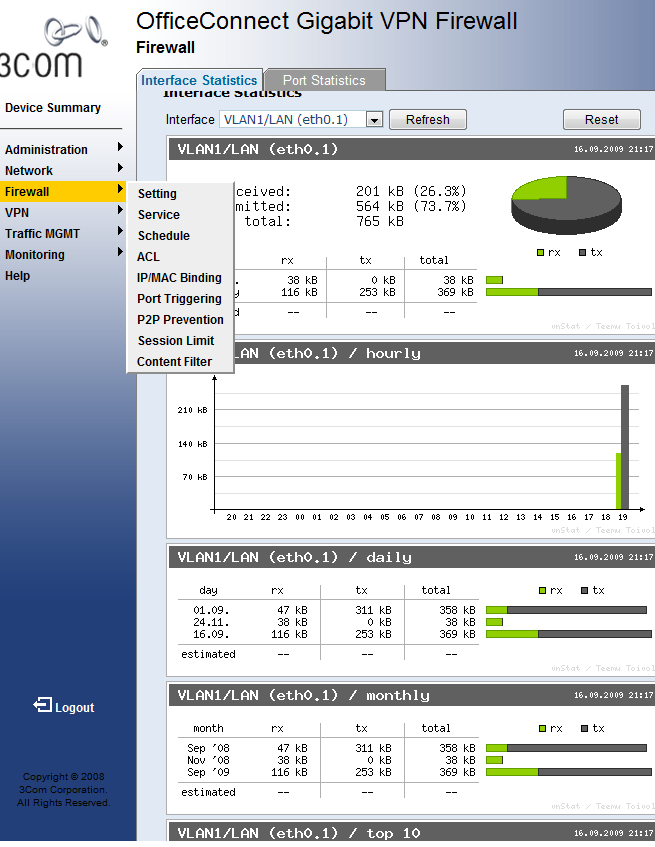Image resolution: width=655 pixels, height=847 pixels.
Task: Expand the Administration submenu arrow
Action: tap(120, 147)
